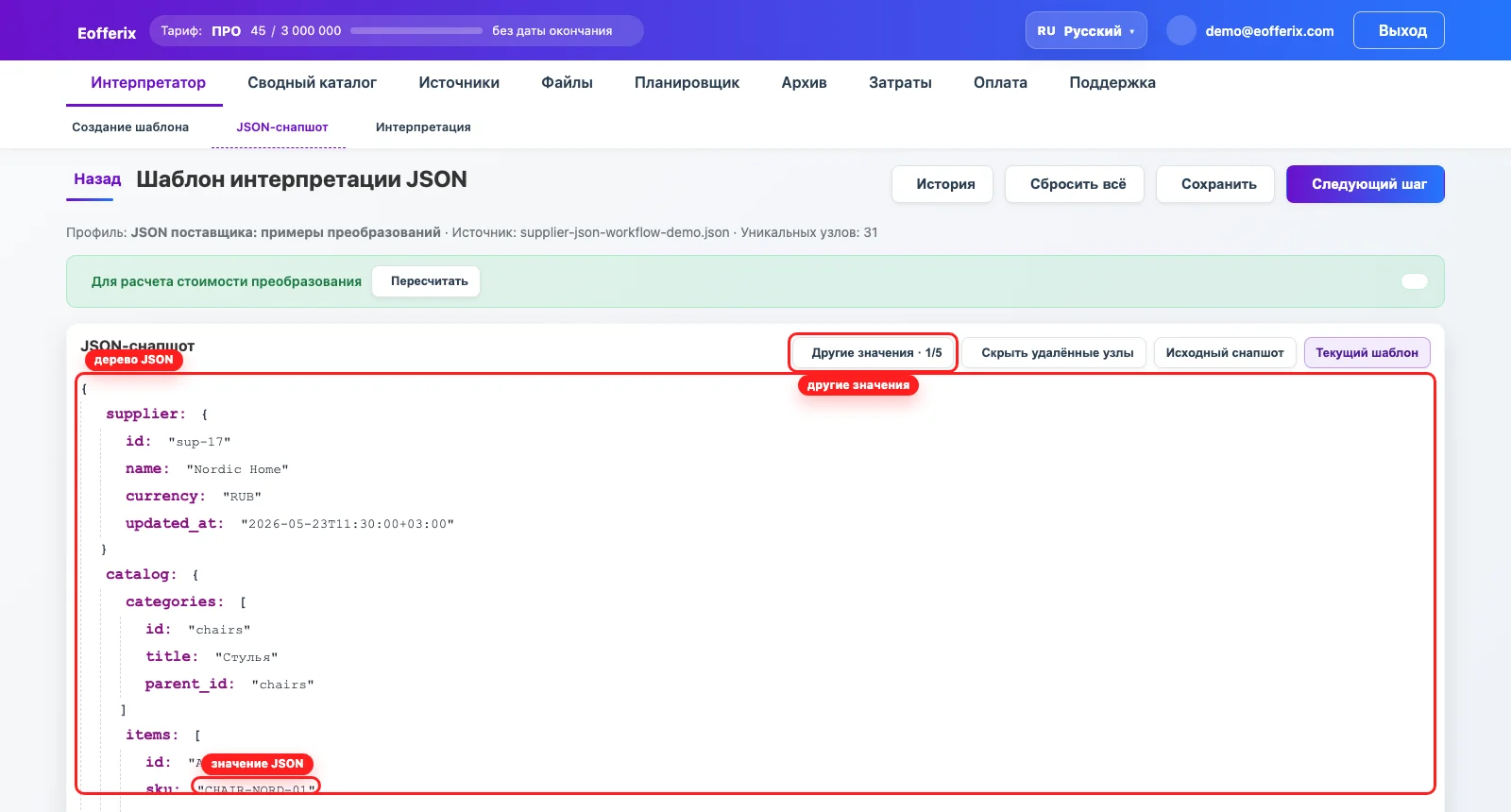Open the Оплата tab

[1000, 82]
